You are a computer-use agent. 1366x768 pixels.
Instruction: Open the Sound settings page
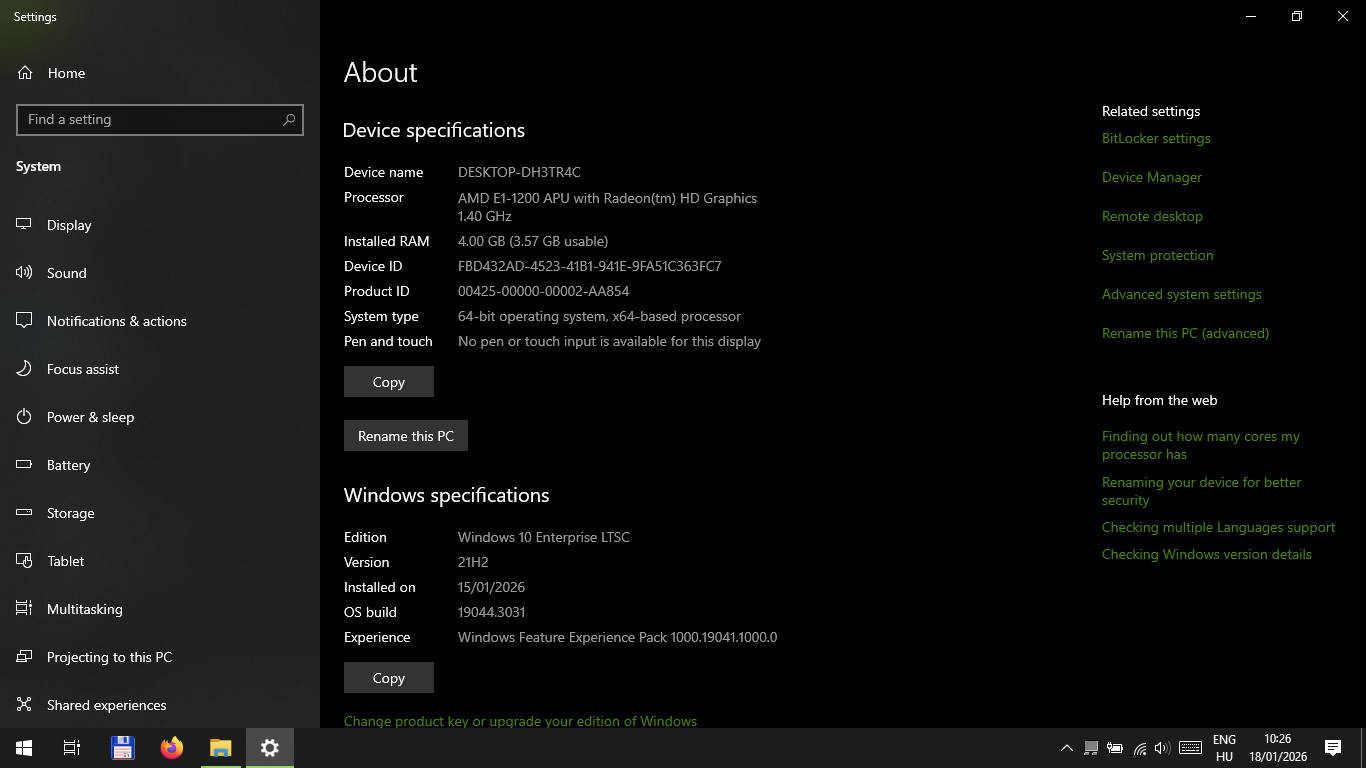(x=160, y=273)
